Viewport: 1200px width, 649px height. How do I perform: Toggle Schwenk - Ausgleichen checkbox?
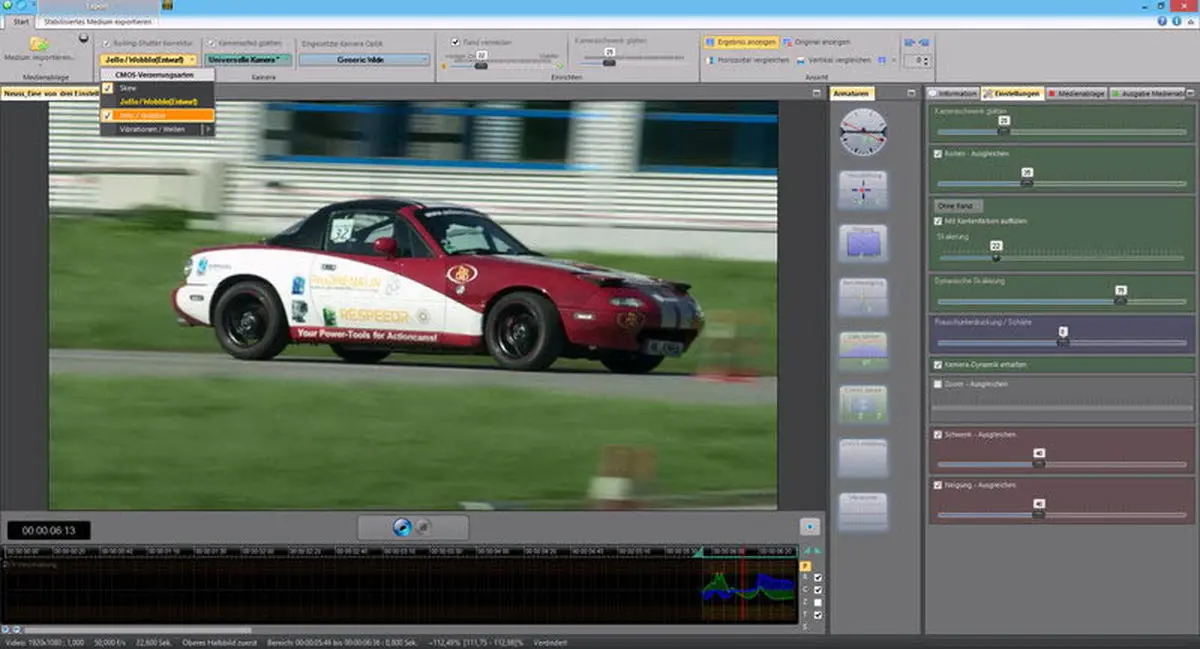[x=937, y=435]
